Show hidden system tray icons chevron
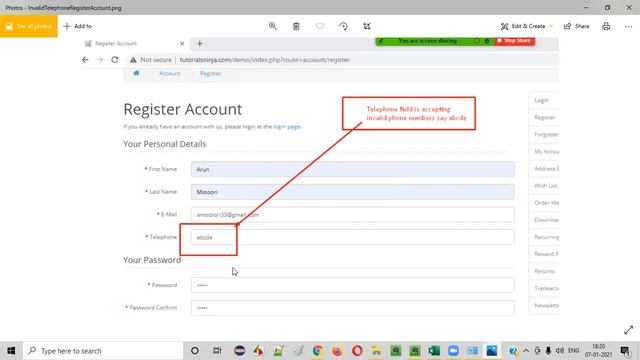The width and height of the screenshot is (640, 360). pyautogui.click(x=526, y=351)
